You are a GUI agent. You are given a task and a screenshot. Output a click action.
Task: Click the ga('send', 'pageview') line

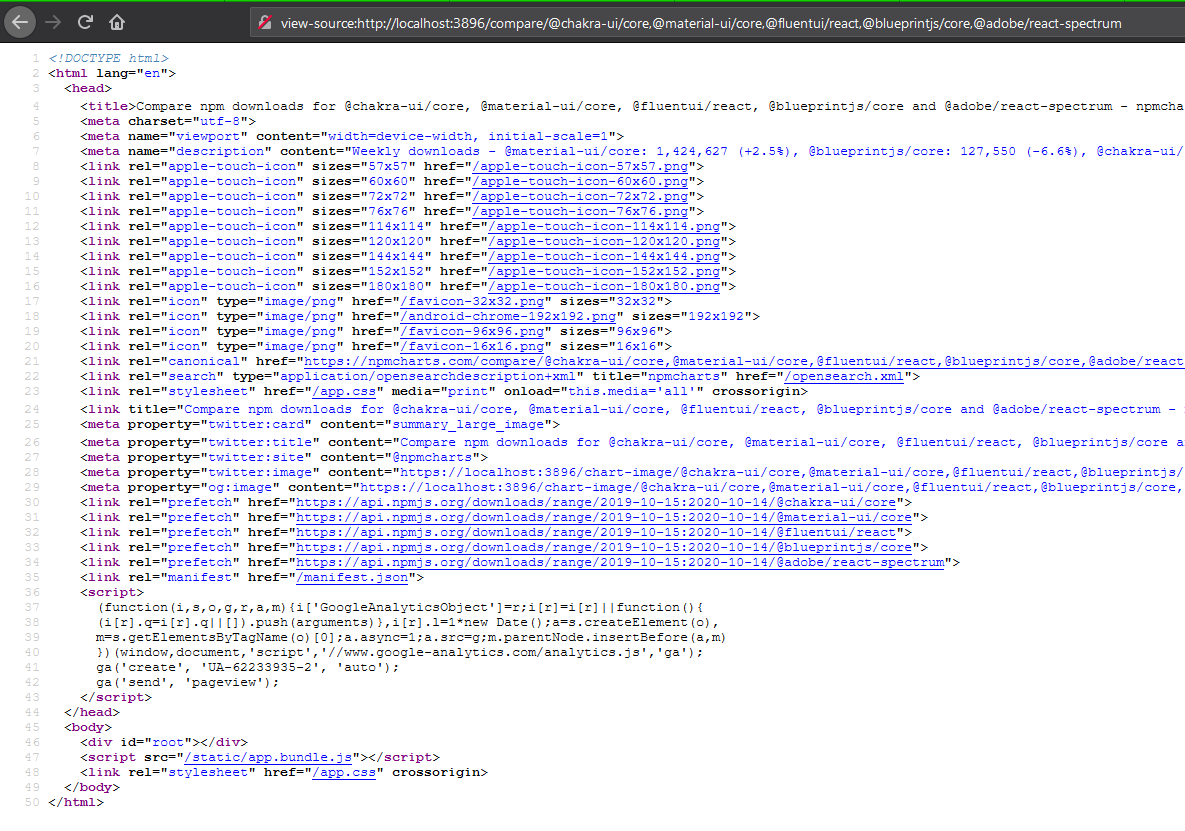pos(187,682)
